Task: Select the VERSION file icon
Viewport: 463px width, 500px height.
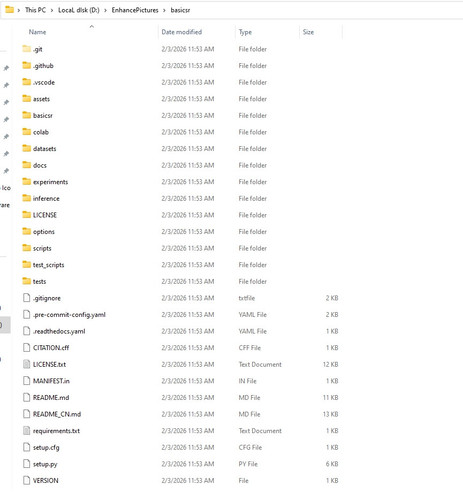Action: 27,480
